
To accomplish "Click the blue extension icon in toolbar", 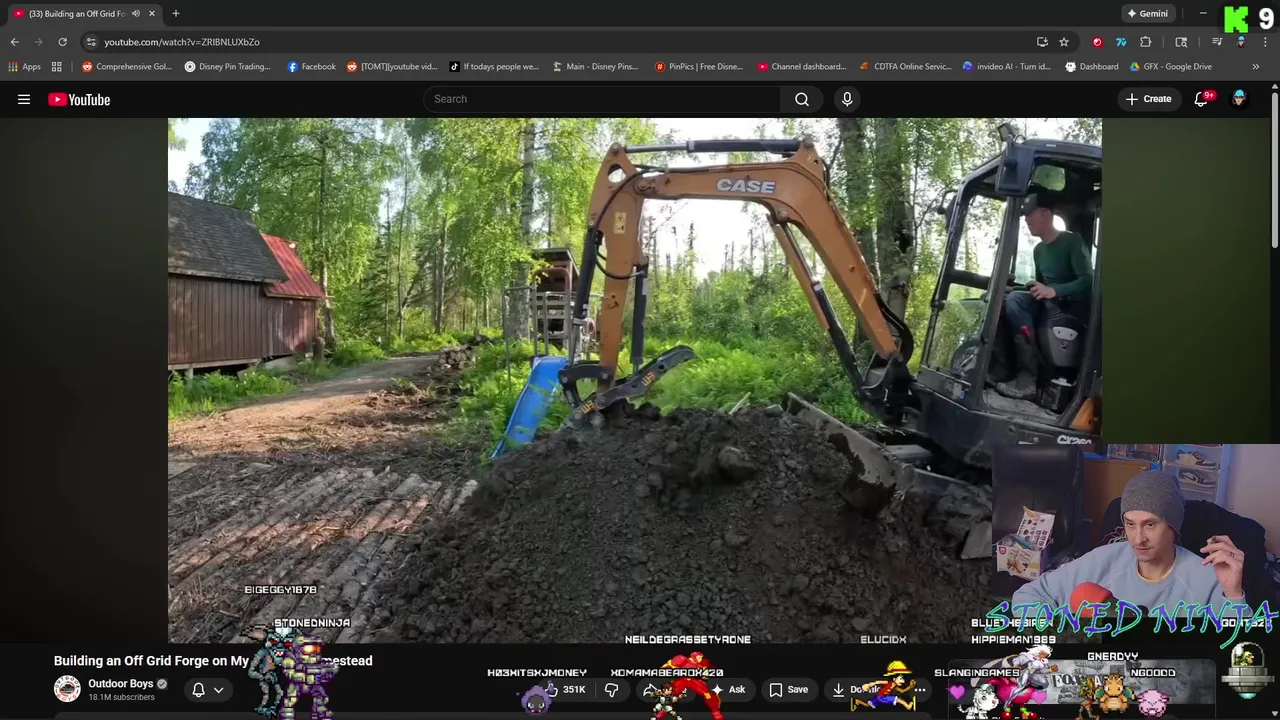I will tap(1121, 42).
